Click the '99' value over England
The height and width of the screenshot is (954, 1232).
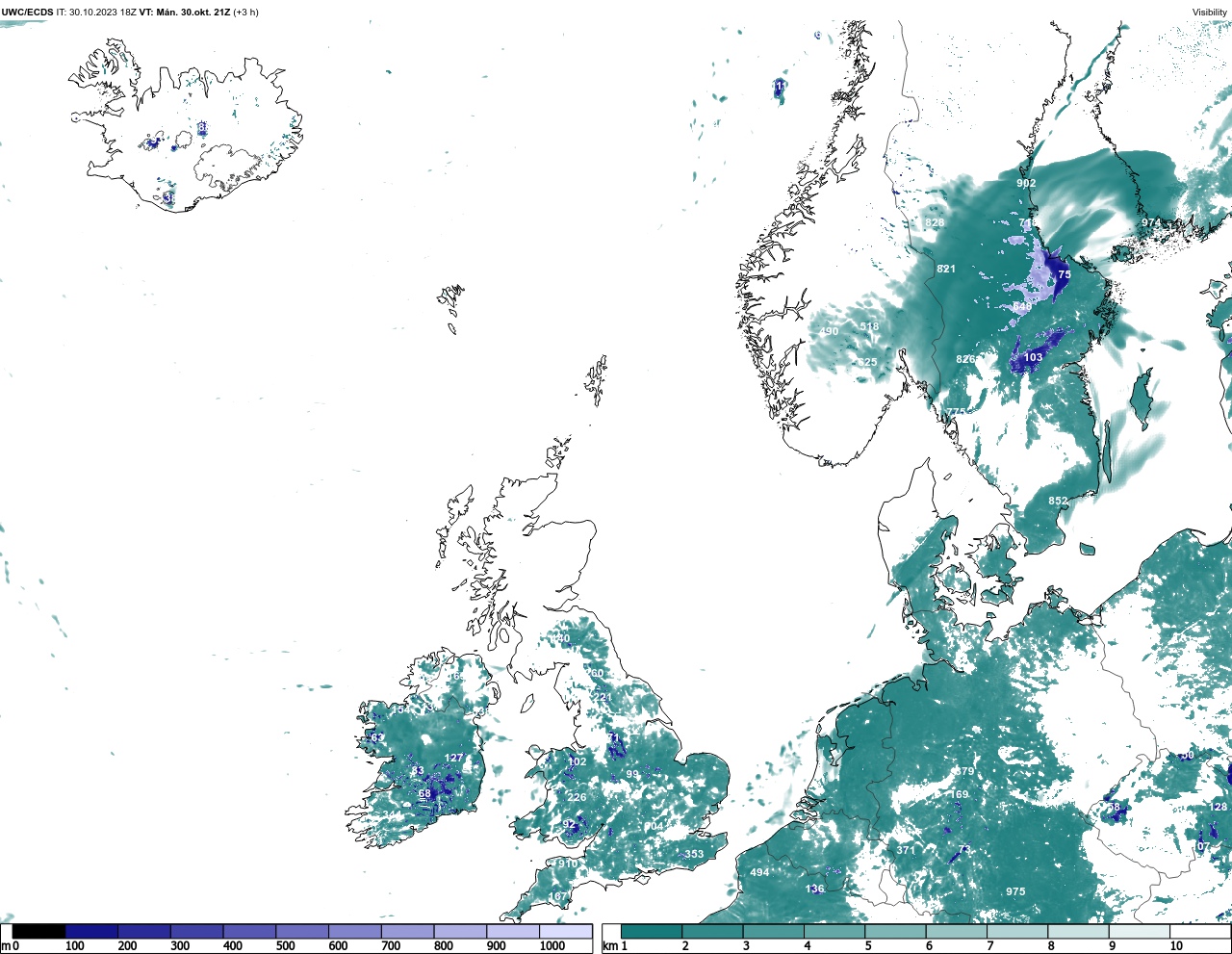click(632, 774)
